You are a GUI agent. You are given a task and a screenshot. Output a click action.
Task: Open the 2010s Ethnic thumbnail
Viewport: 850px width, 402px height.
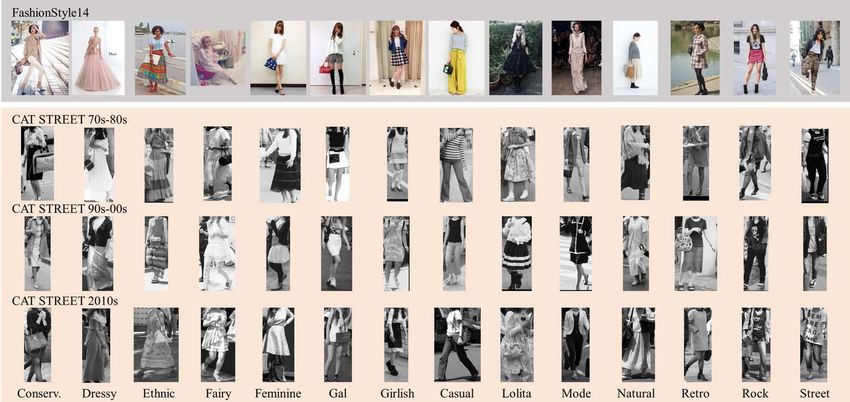pyautogui.click(x=156, y=345)
